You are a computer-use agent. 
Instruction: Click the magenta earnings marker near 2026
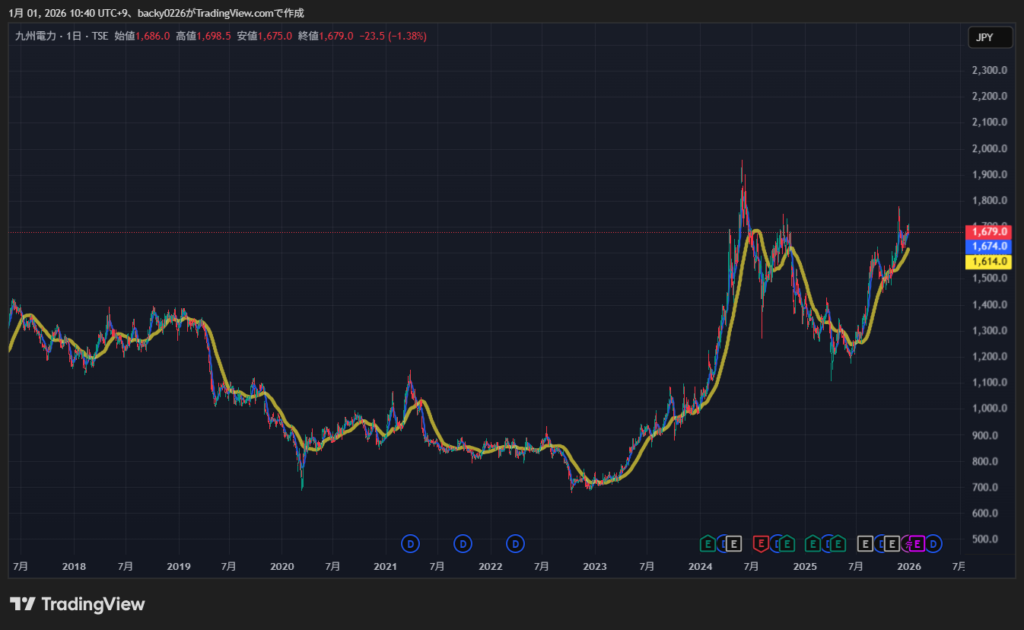point(914,544)
